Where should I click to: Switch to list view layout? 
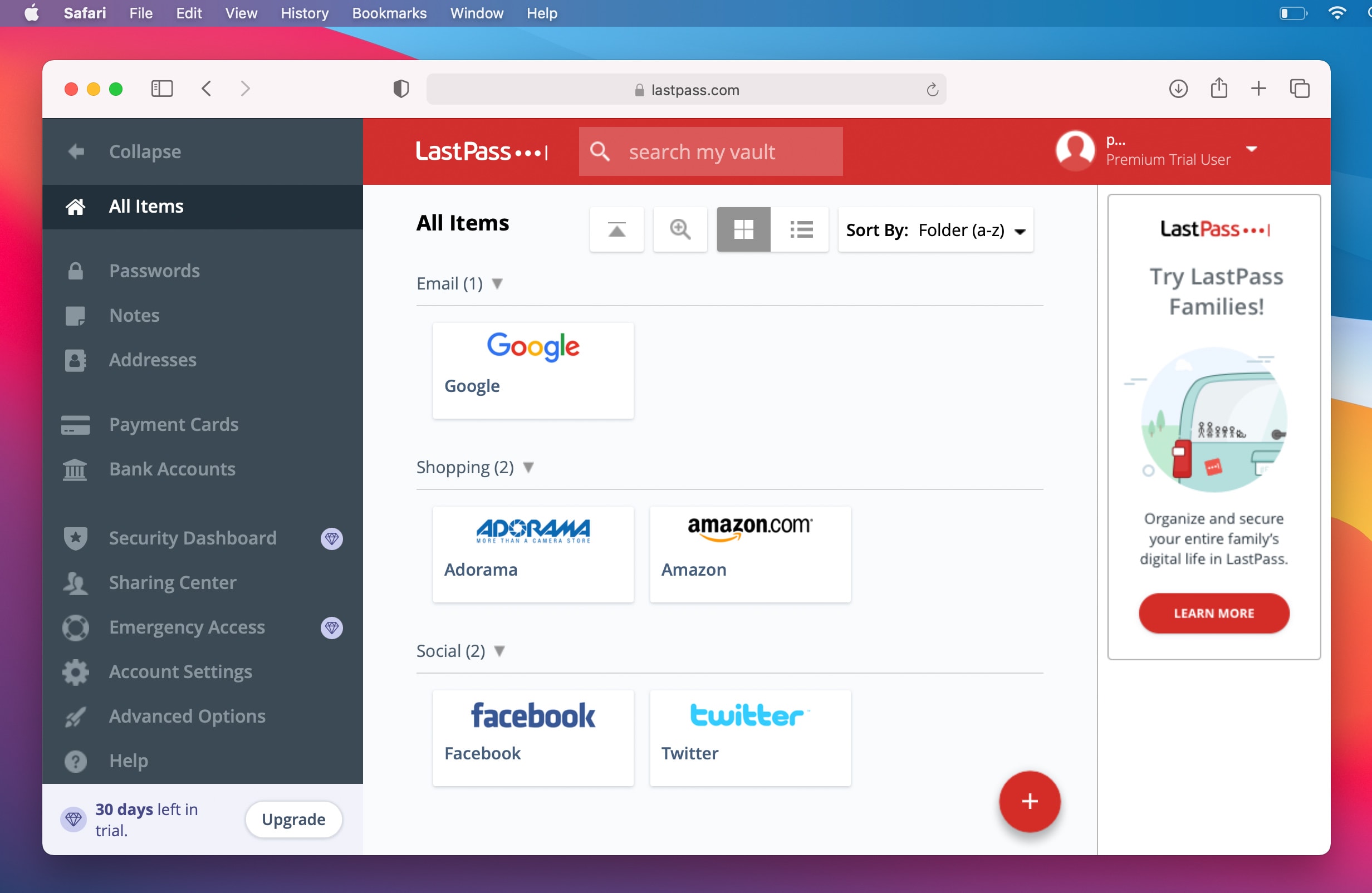[800, 230]
